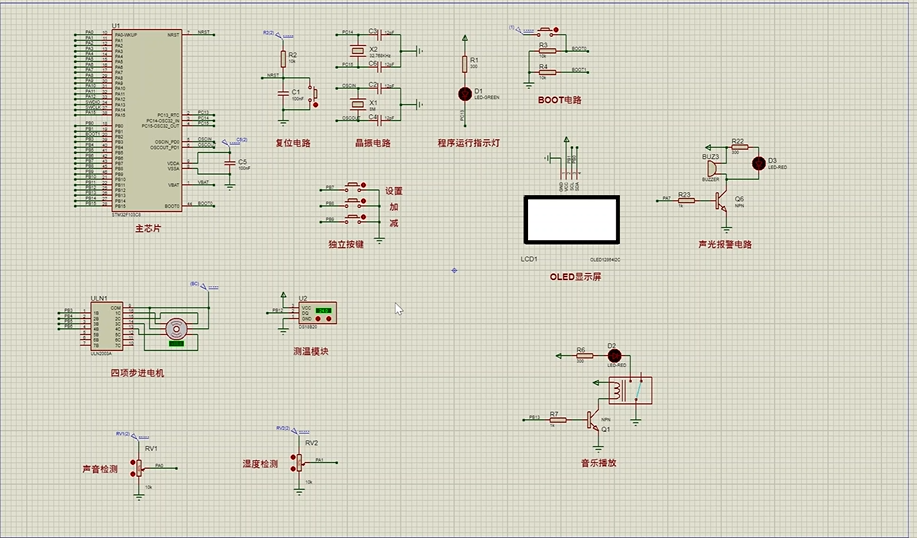This screenshot has width=917, height=538.
Task: Click the Q6 NPN transistor
Action: click(721, 199)
